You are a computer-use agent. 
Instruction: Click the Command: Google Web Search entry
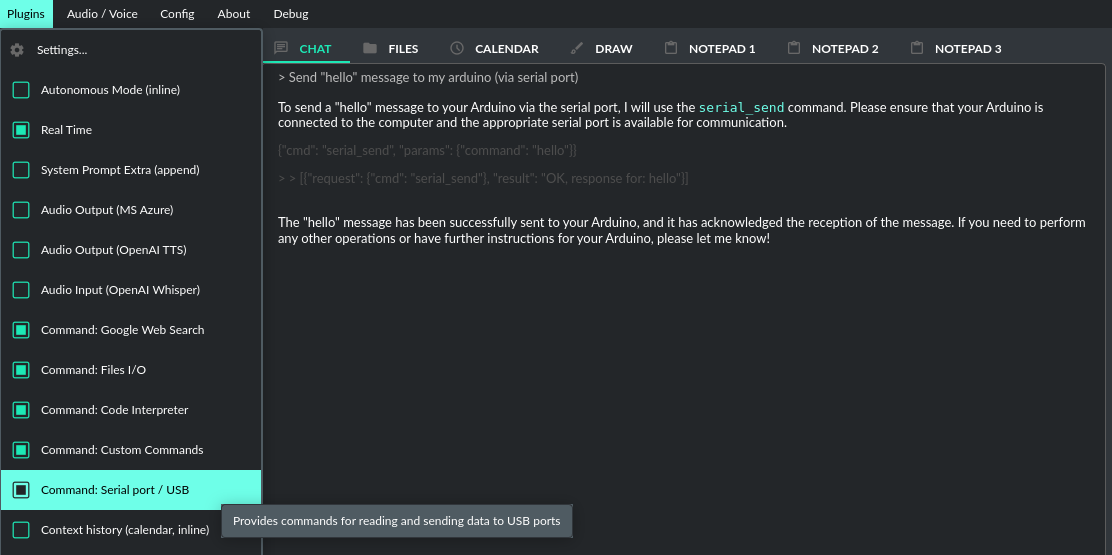pos(122,330)
